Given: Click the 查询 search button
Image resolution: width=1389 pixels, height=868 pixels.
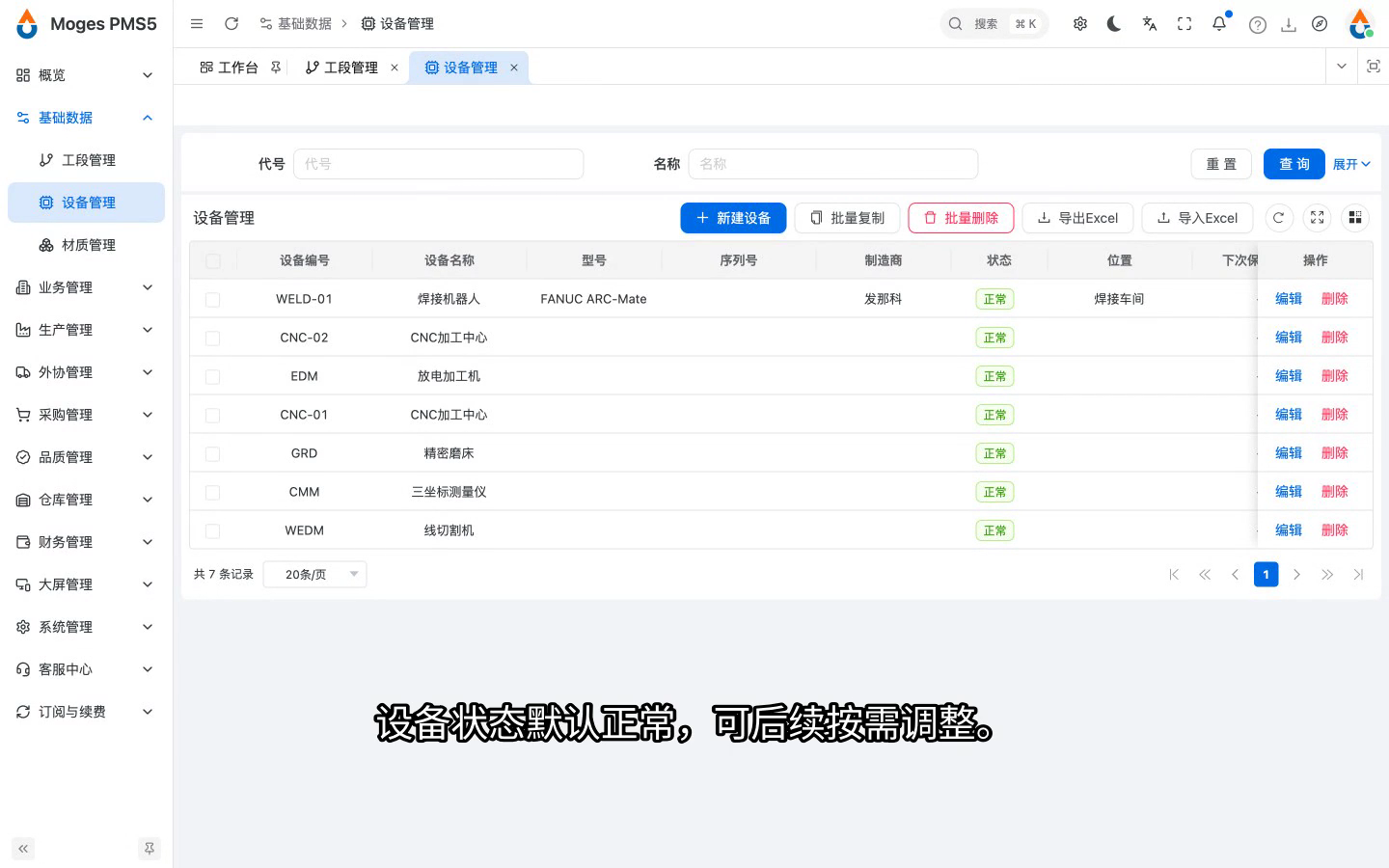Looking at the screenshot, I should [x=1294, y=164].
